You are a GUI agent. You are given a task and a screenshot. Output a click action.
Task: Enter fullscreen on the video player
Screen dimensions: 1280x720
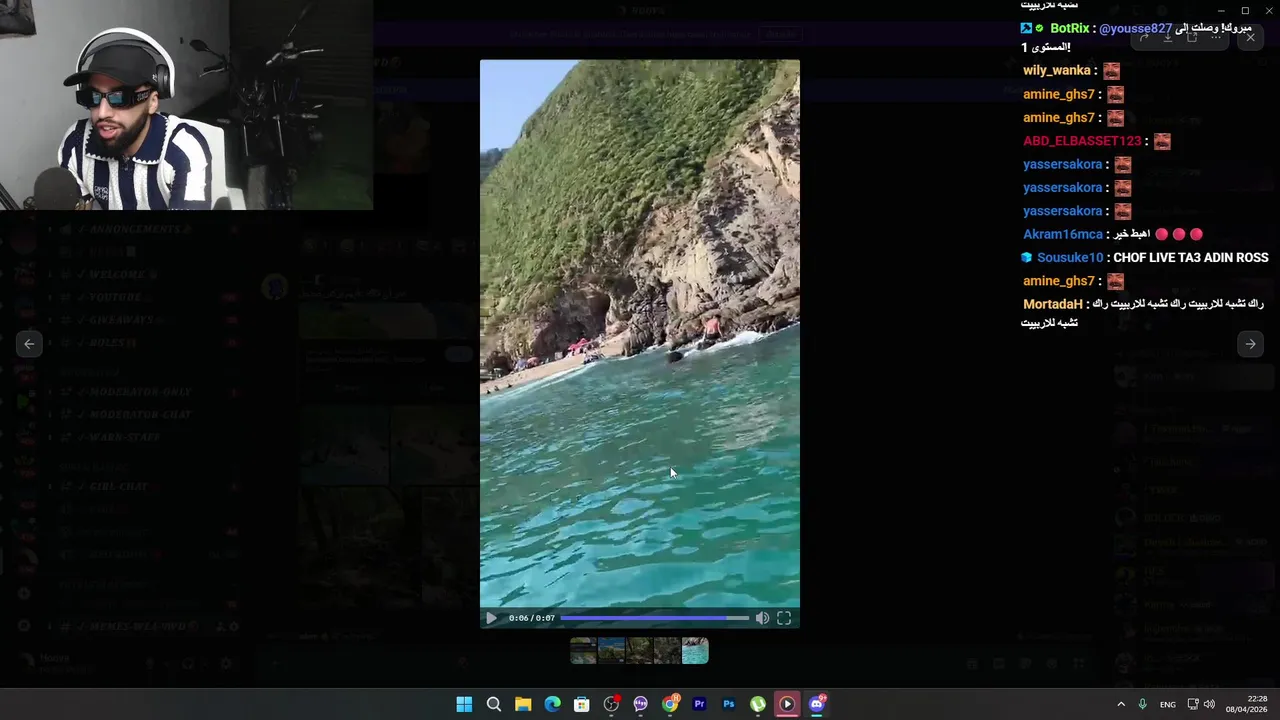pyautogui.click(x=784, y=618)
